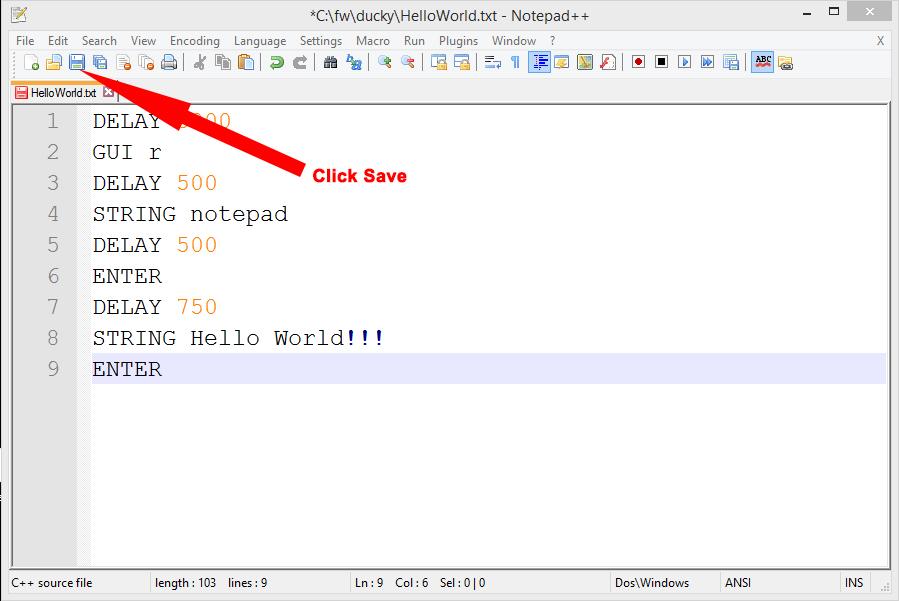Place cursor on 'DELAY 500' in line 3
Image resolution: width=899 pixels, height=601 pixels.
click(155, 184)
